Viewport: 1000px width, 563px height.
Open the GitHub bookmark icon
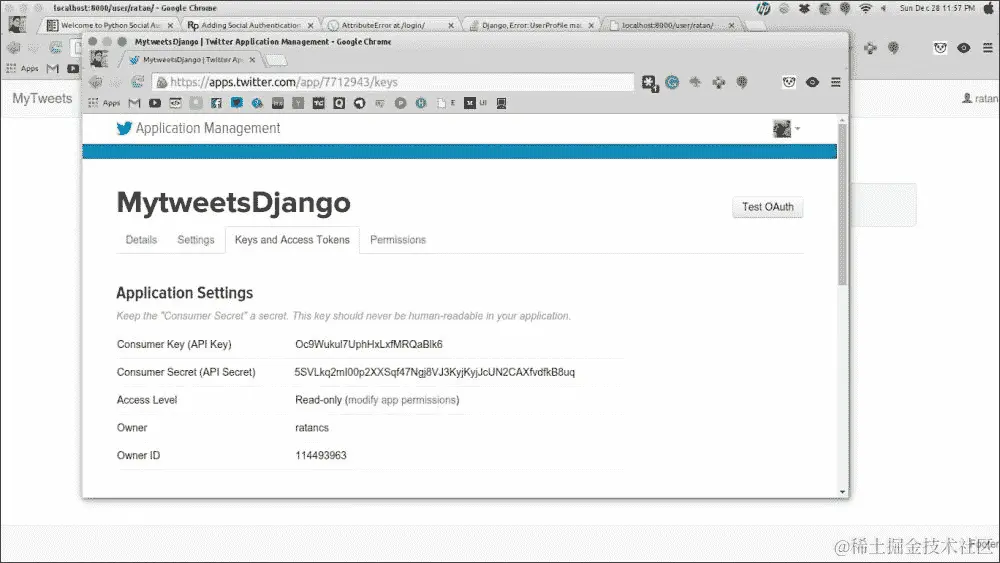(x=359, y=103)
